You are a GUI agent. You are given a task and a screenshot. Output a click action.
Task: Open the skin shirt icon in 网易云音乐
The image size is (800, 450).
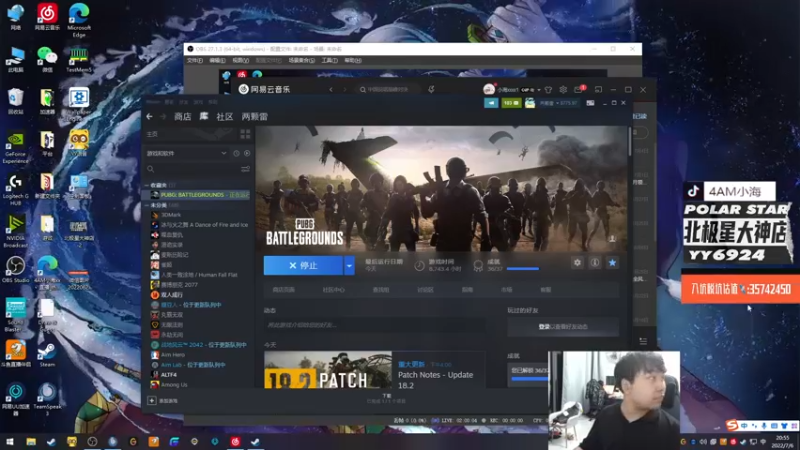pos(548,90)
